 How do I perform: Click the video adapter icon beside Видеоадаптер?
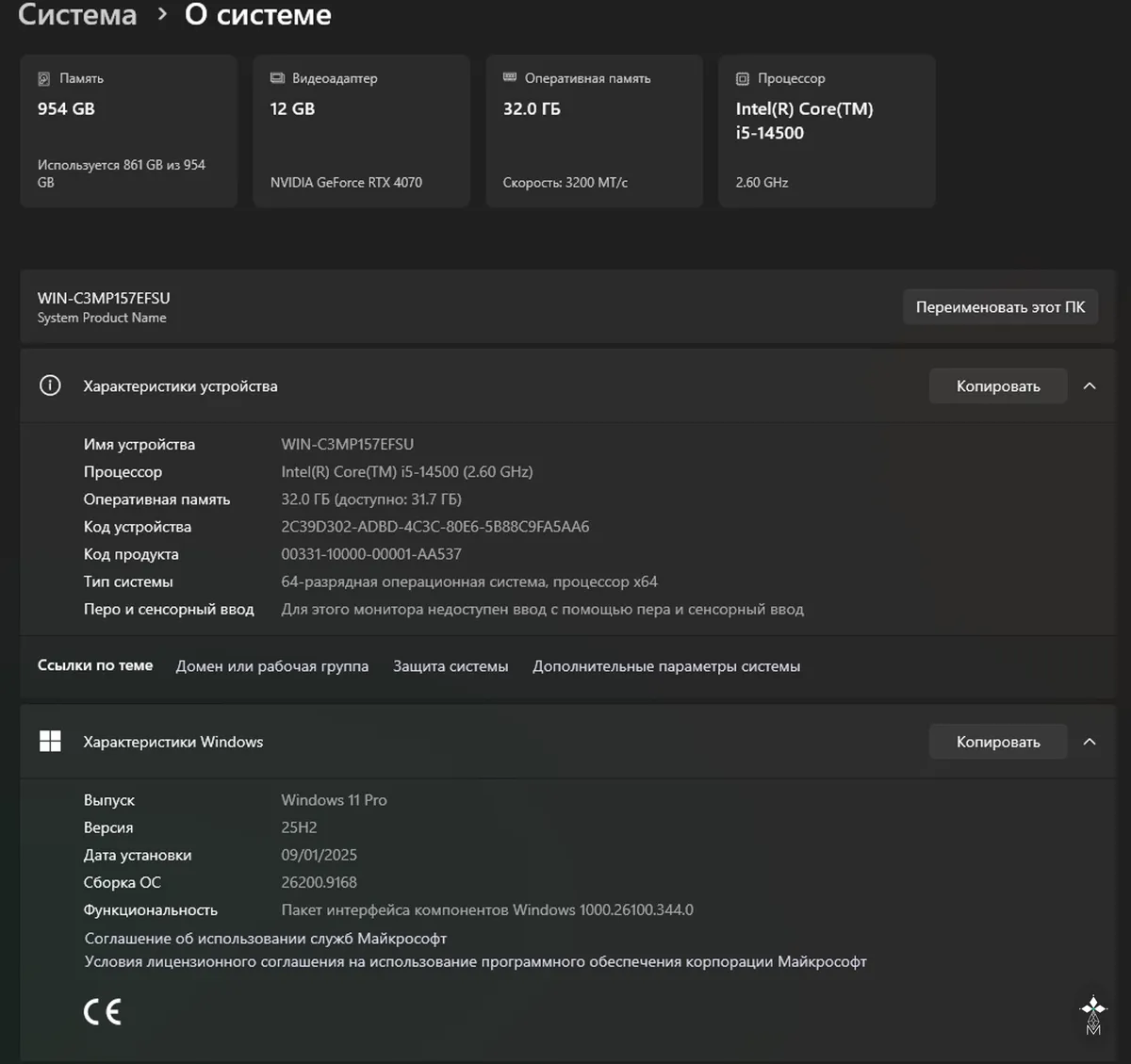tap(277, 78)
